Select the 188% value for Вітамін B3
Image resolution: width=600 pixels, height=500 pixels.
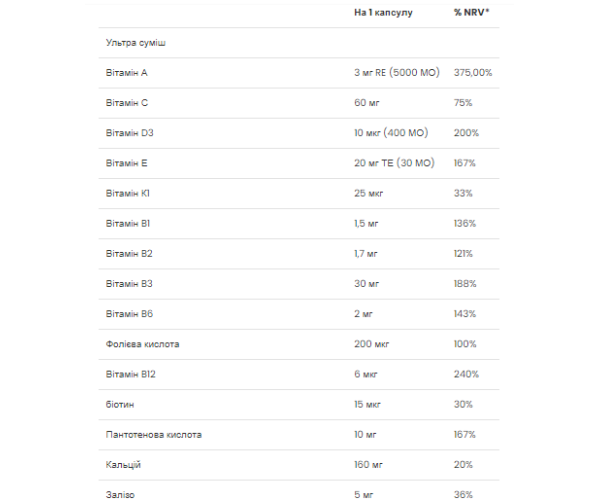pos(464,284)
